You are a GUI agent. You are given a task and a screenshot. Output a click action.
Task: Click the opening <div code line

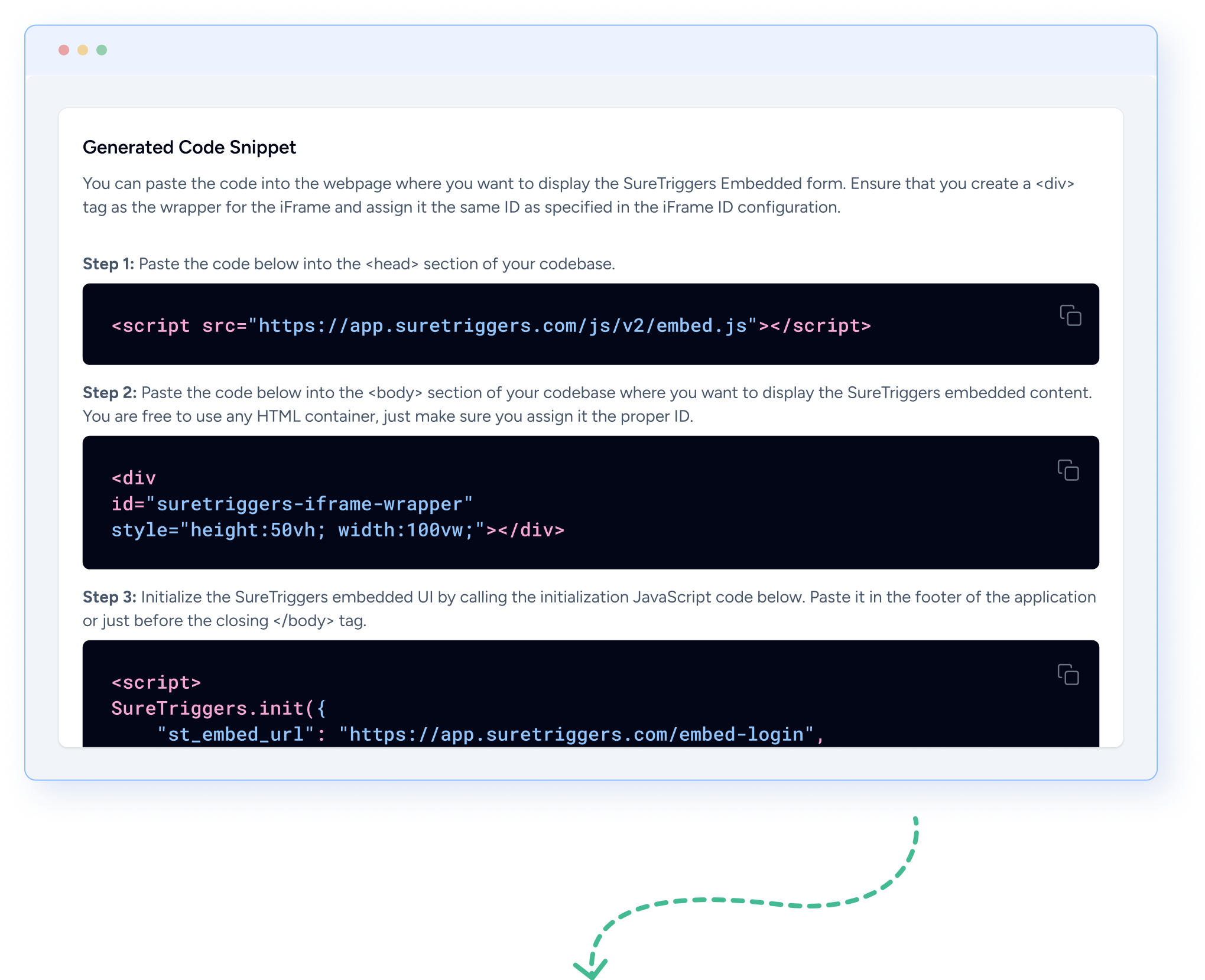coord(134,478)
